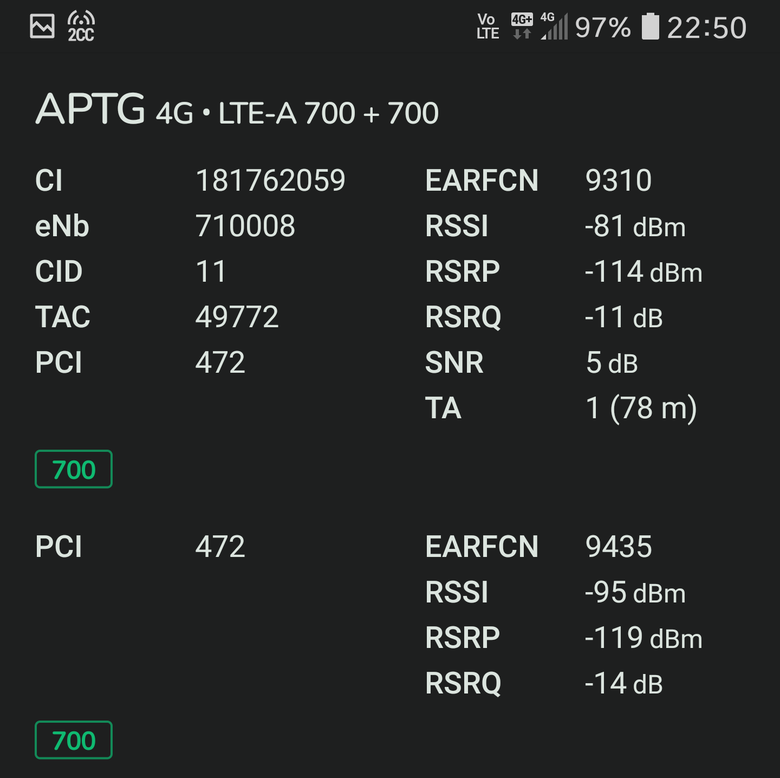Tap the 4G+ data transfer icon
The image size is (780, 778).
(x=522, y=26)
